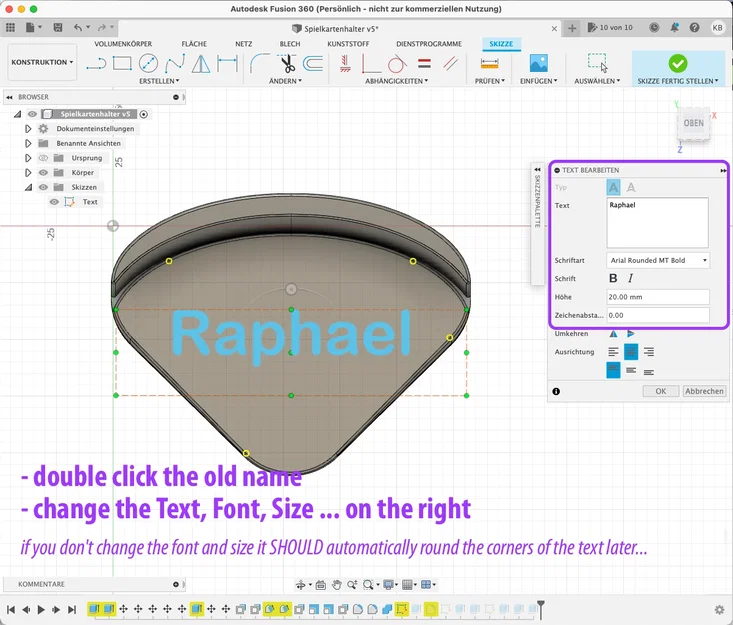Expand the Benannte Ansichten tree node
This screenshot has width=733, height=625.
tap(28, 143)
